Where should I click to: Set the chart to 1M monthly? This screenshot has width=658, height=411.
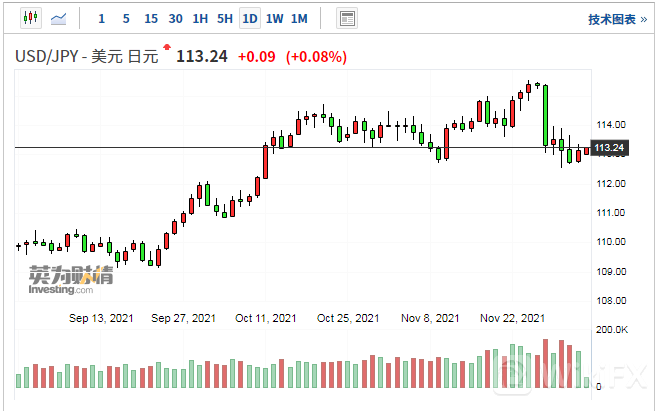tap(299, 18)
